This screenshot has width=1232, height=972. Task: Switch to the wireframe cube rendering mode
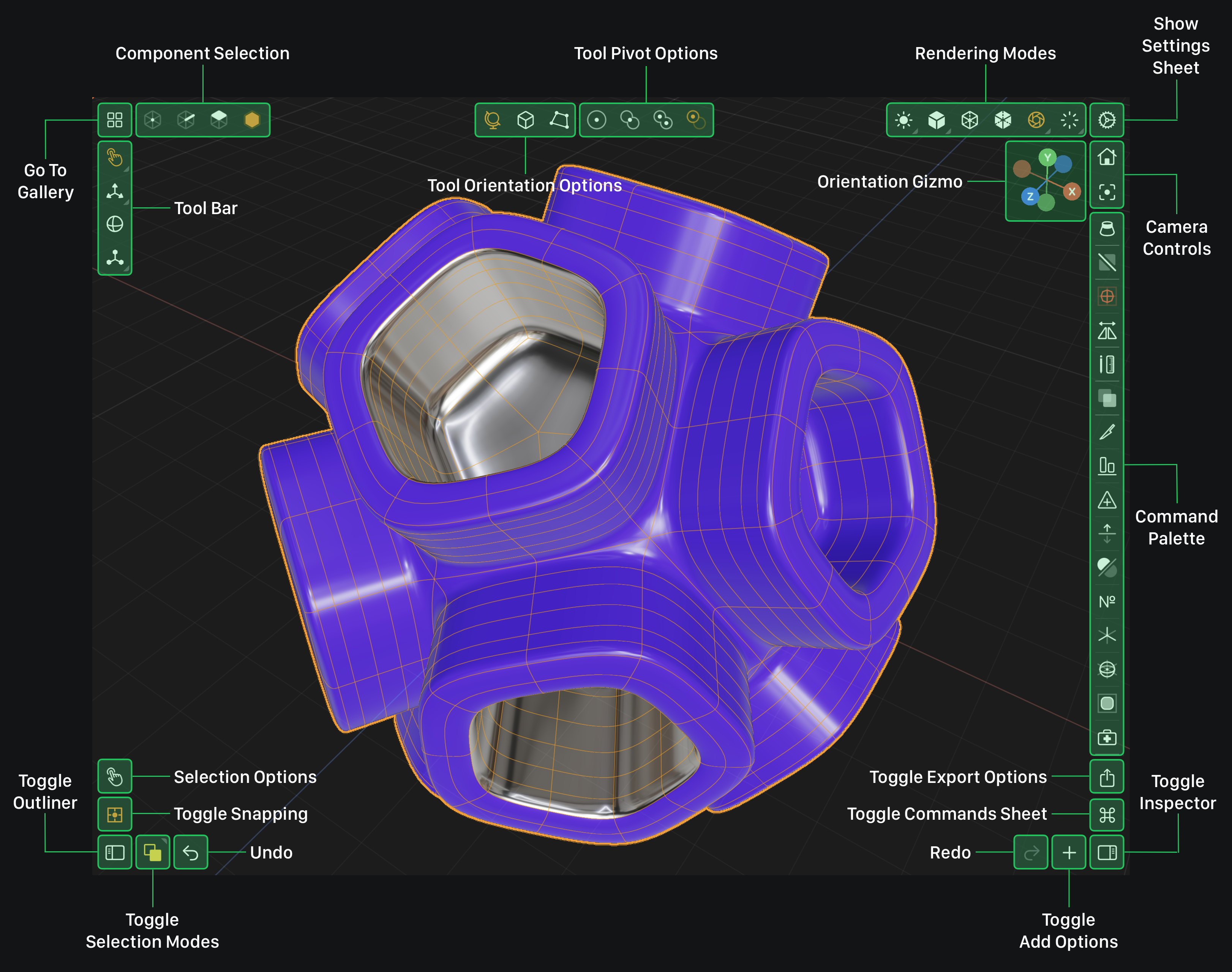click(970, 120)
